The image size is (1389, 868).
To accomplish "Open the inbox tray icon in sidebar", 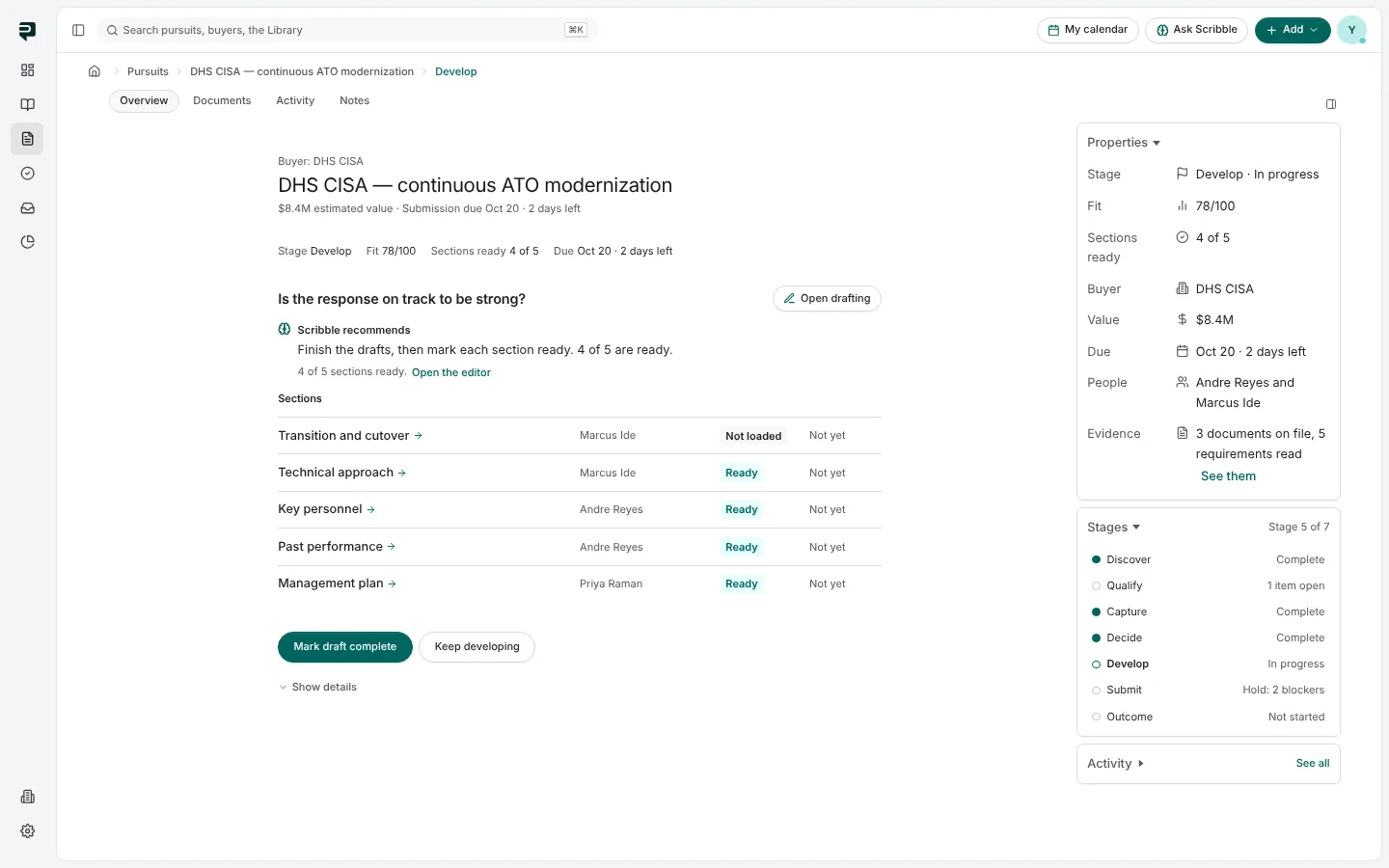I will point(27,208).
